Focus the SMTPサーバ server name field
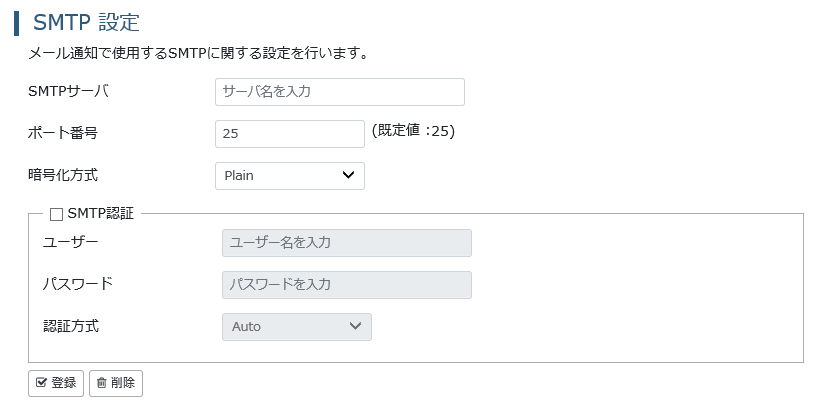The width and height of the screenshot is (823, 408). [x=340, y=92]
